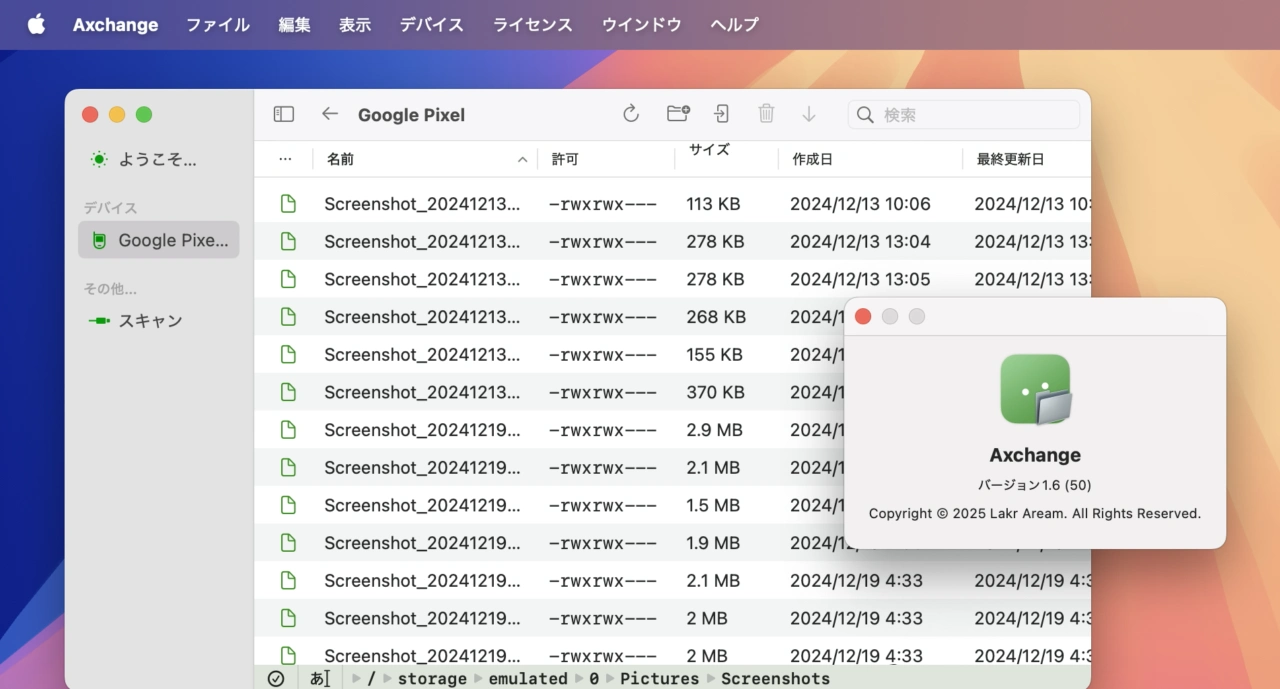1280x689 pixels.
Task: Click the checkmark status icon in path bar
Action: (x=276, y=679)
